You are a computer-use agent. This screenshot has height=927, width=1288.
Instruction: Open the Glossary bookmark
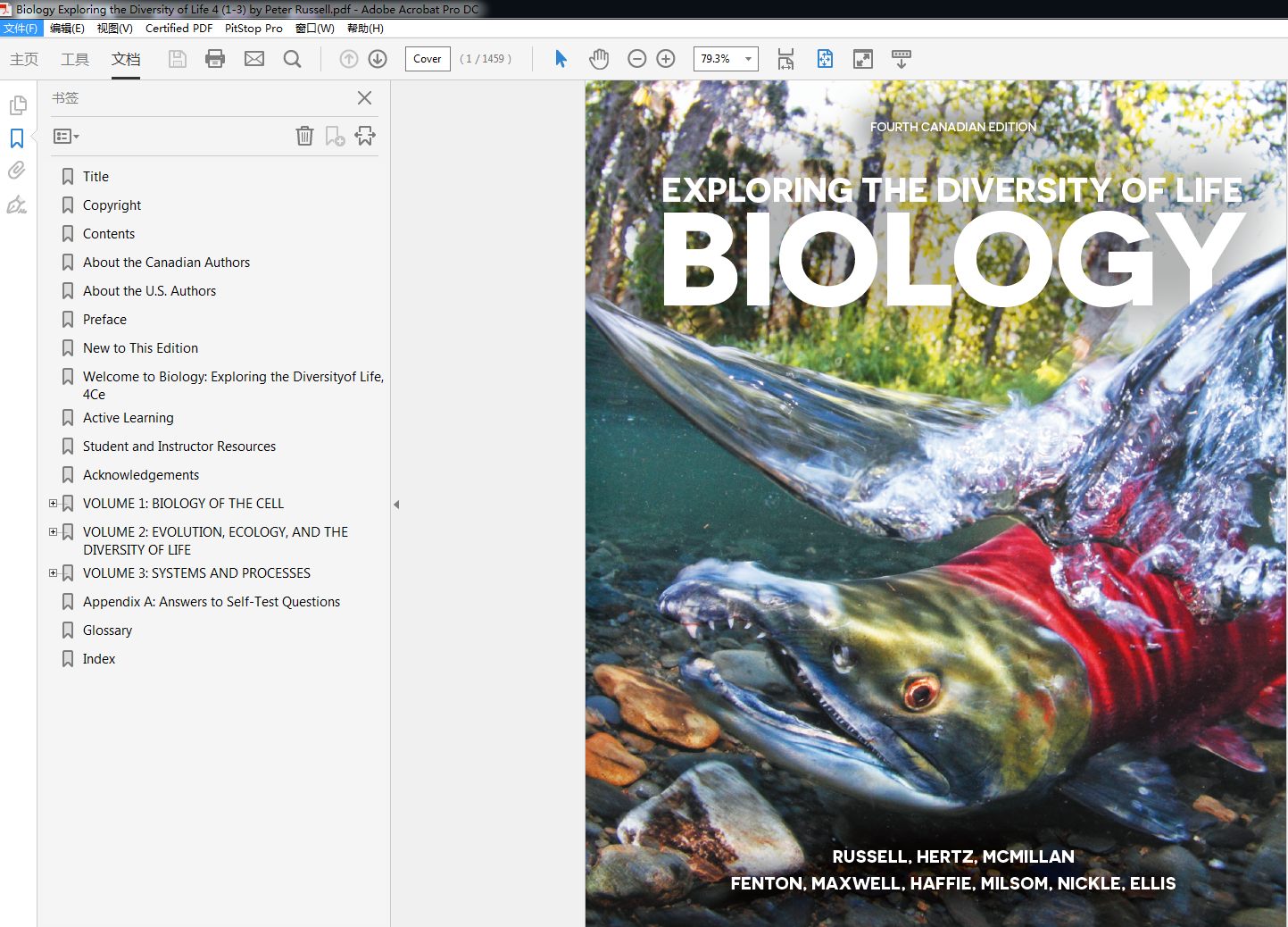107,630
